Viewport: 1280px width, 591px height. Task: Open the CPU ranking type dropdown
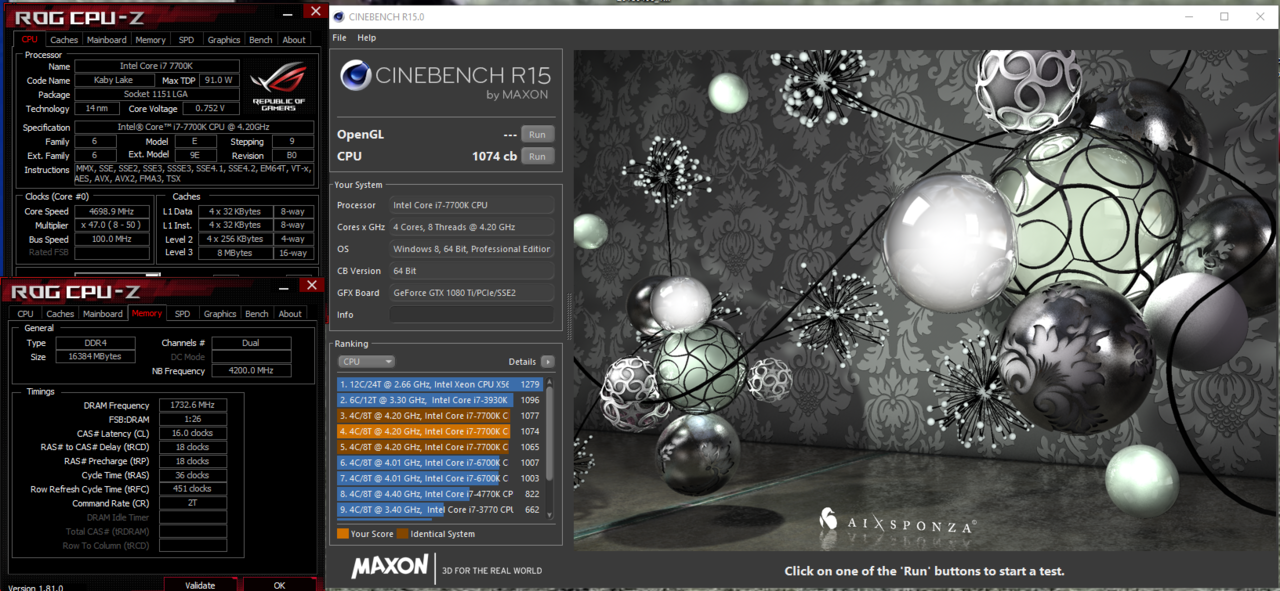[366, 362]
